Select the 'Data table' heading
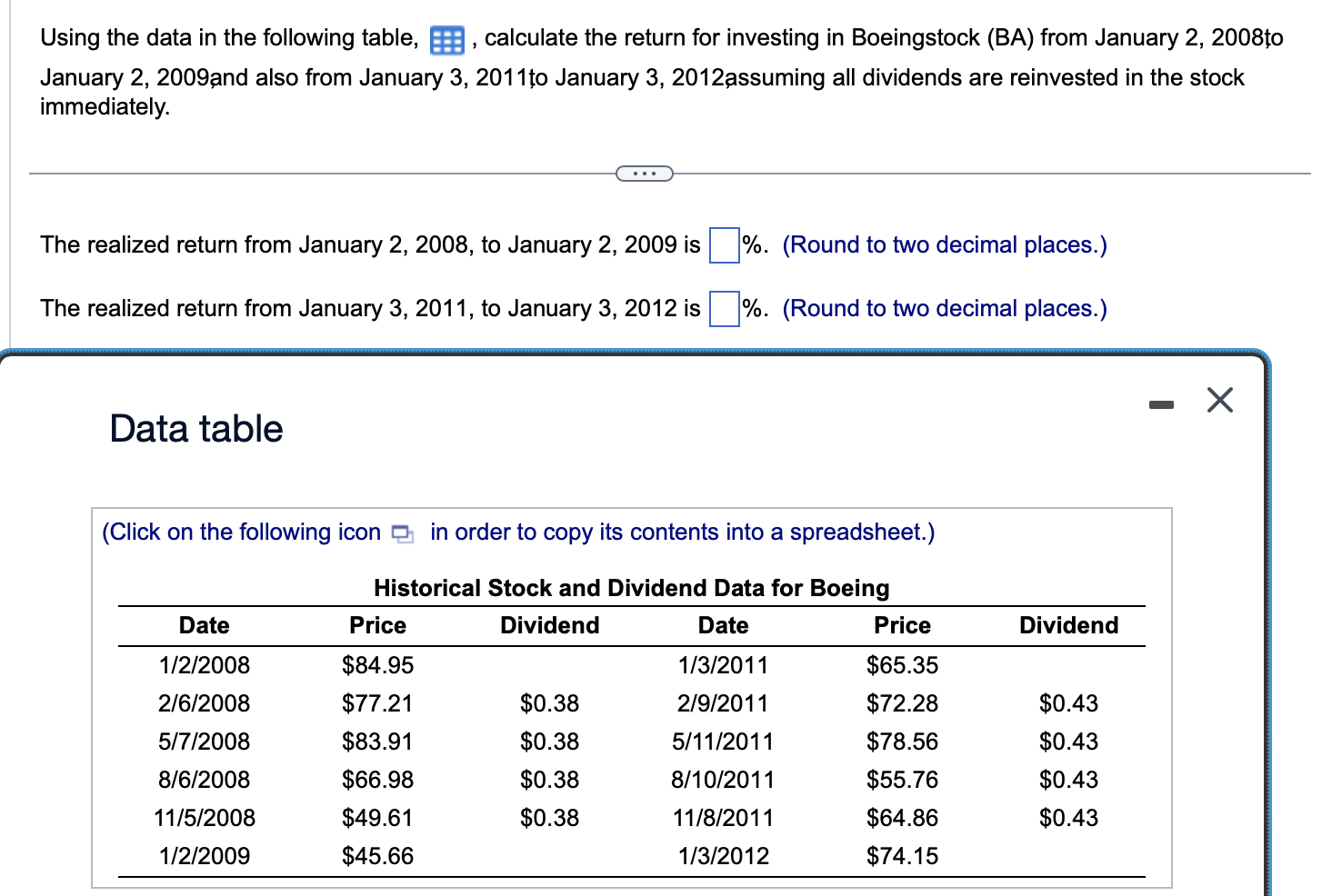 coord(195,428)
